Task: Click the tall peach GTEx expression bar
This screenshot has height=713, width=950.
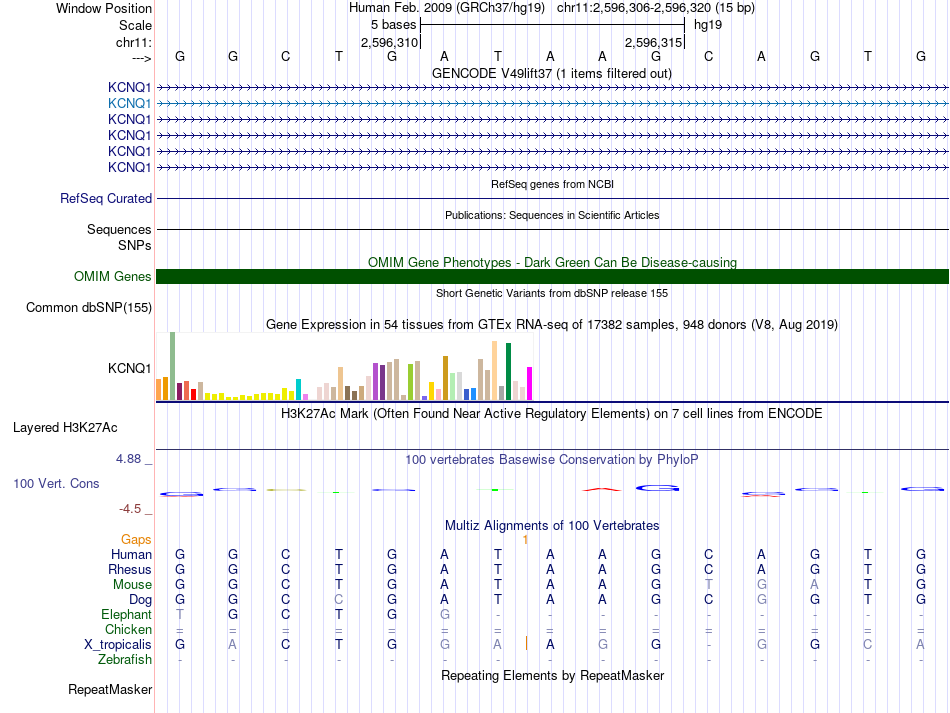Action: click(494, 370)
